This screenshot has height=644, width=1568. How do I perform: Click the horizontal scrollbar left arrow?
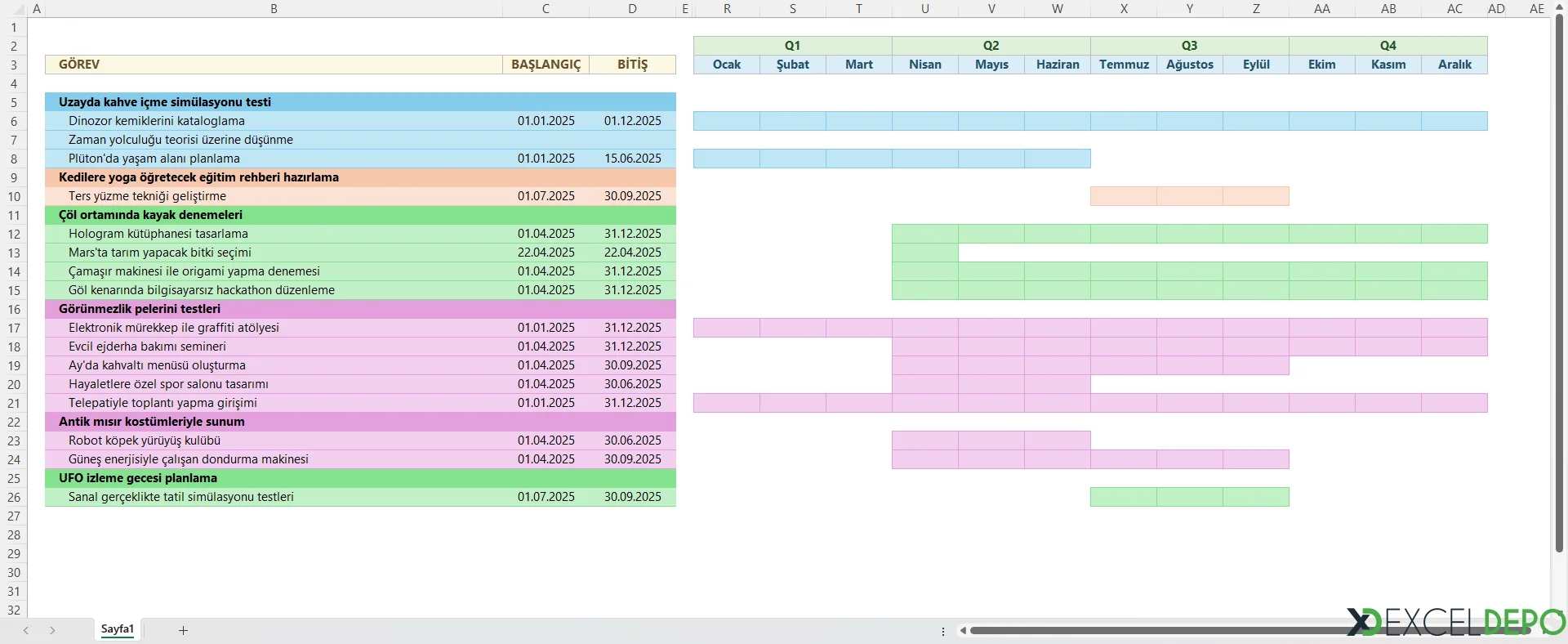click(x=964, y=630)
